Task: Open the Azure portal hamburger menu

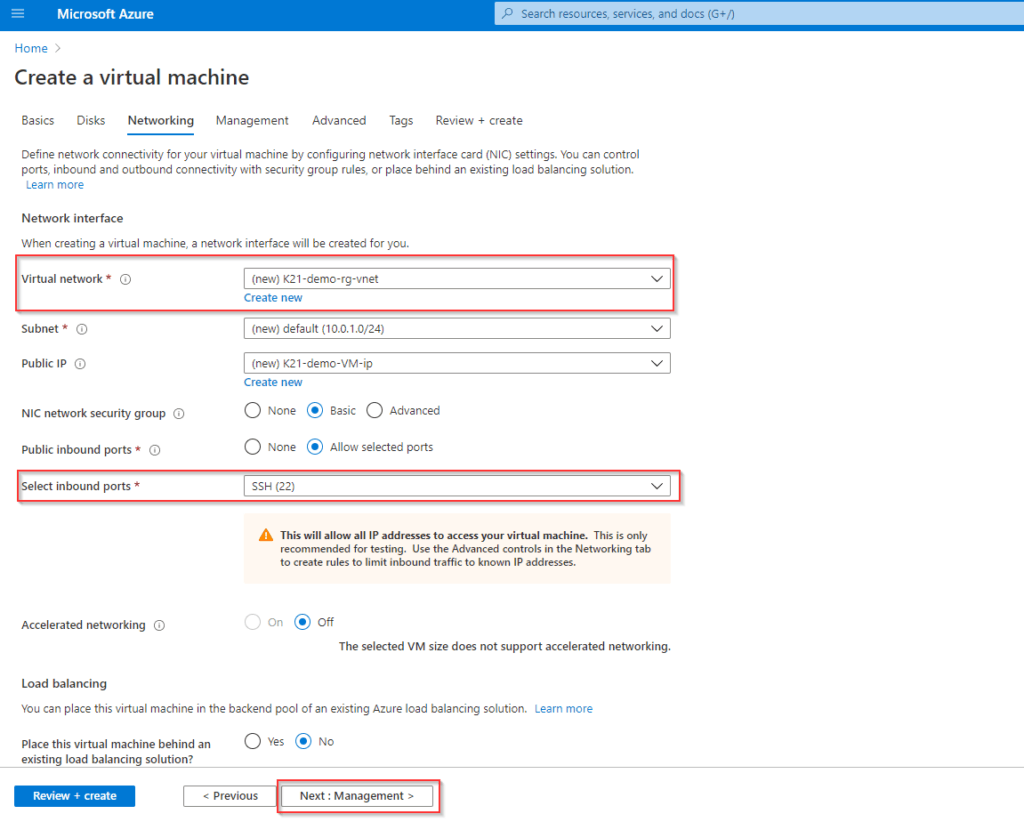Action: coord(17,13)
